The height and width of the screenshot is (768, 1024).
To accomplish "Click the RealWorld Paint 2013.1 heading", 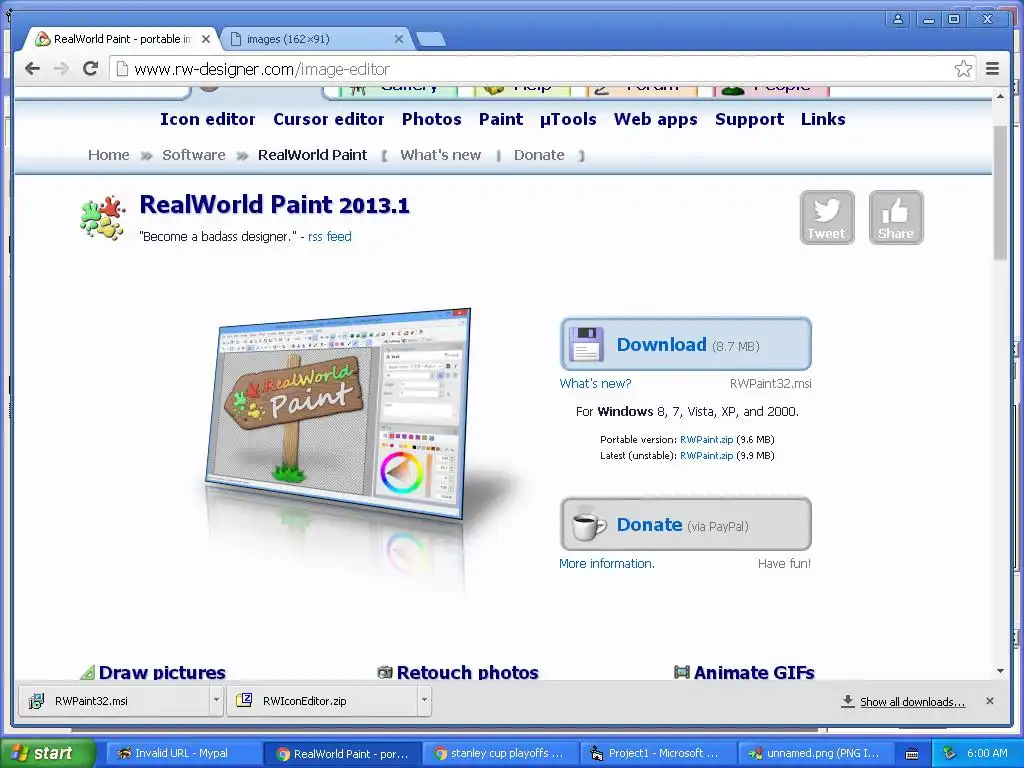I will pos(274,204).
